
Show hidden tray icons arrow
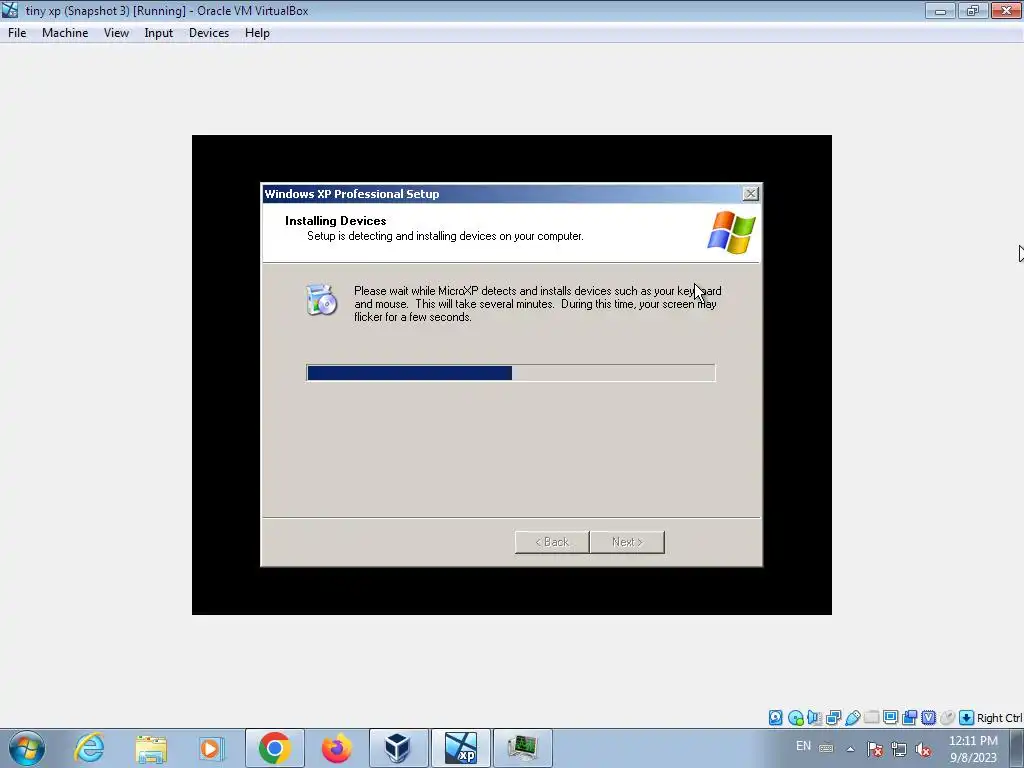850,749
